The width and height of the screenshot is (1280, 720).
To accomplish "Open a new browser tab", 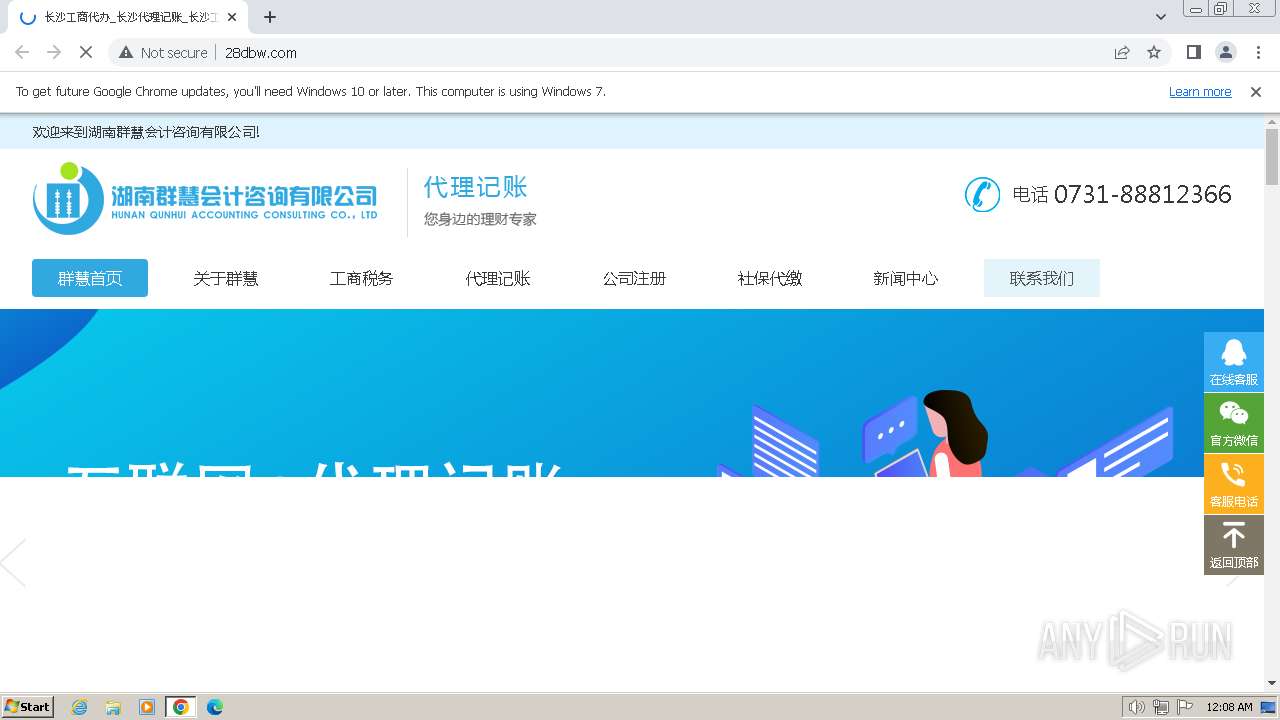I will click(x=270, y=17).
